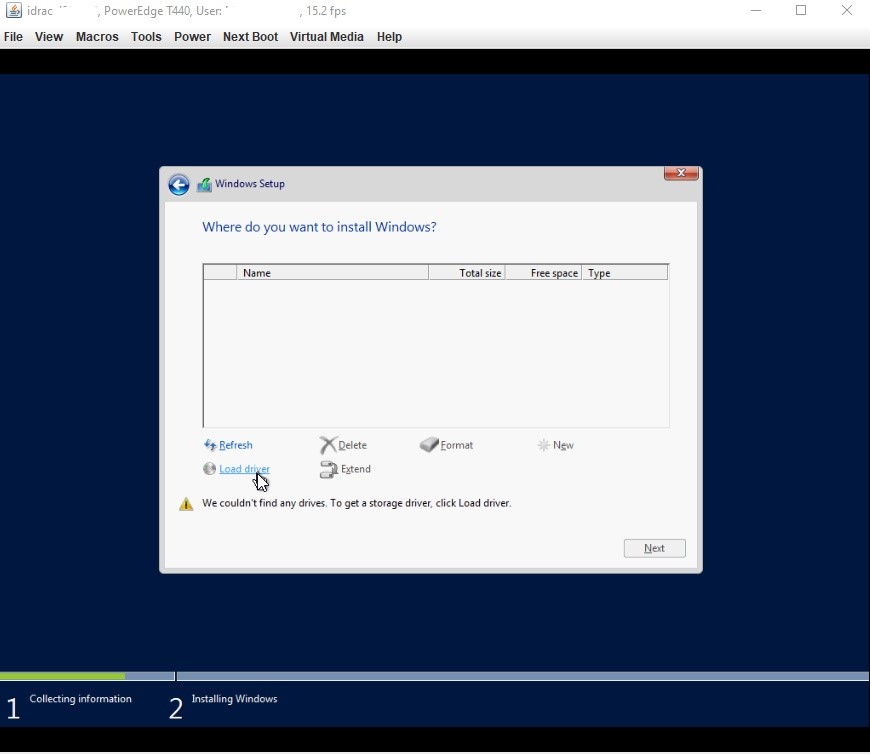The width and height of the screenshot is (870, 754).
Task: Click the Next button
Action: [654, 548]
